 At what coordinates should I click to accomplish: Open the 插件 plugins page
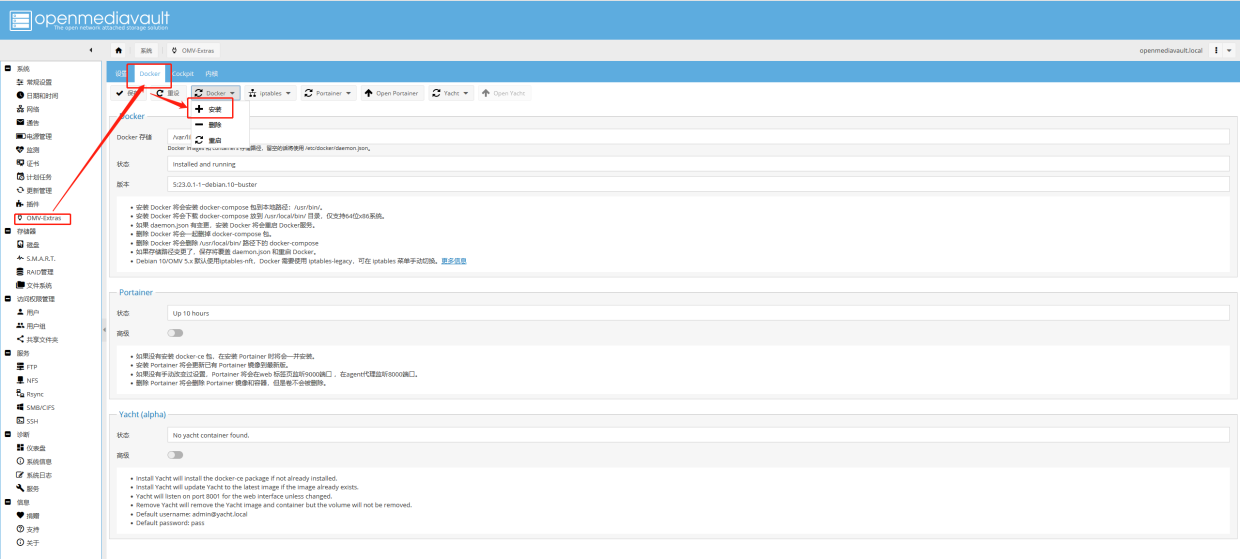click(33, 204)
